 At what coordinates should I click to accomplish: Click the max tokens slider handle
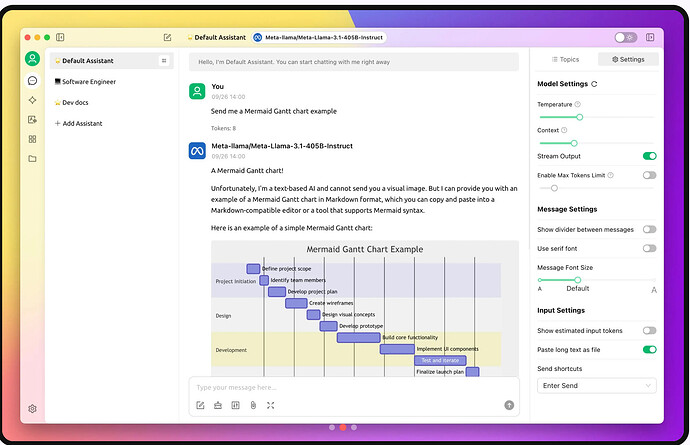pos(554,188)
